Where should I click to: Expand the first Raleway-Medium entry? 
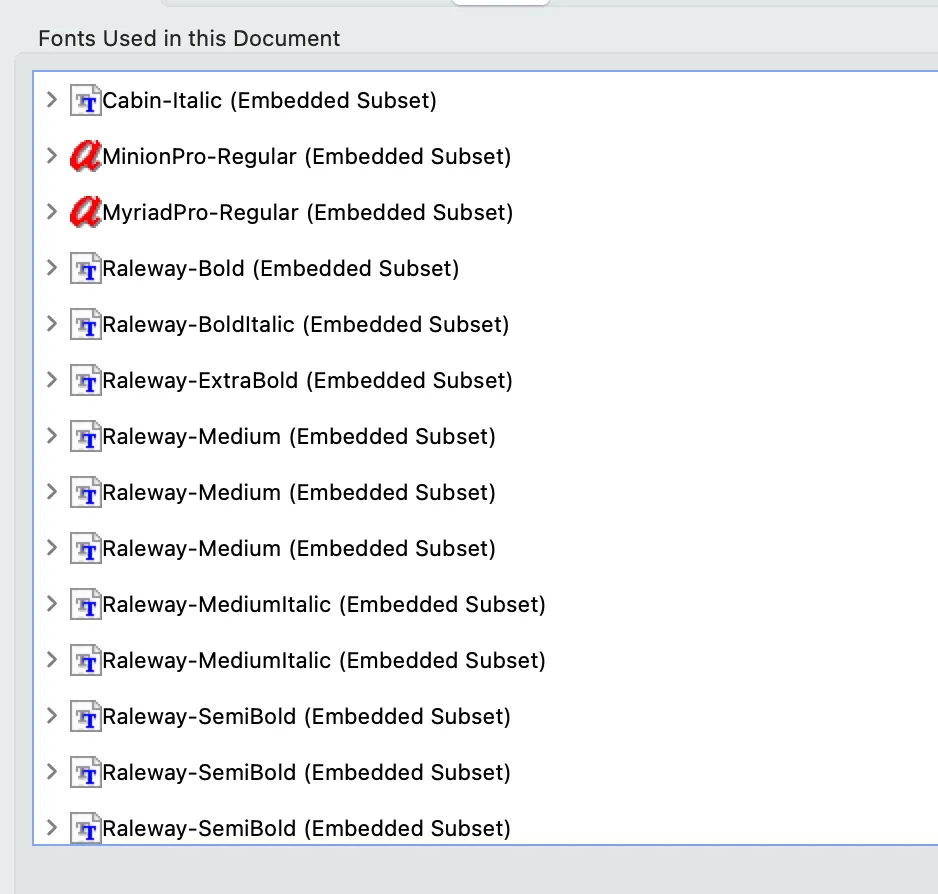pos(52,436)
